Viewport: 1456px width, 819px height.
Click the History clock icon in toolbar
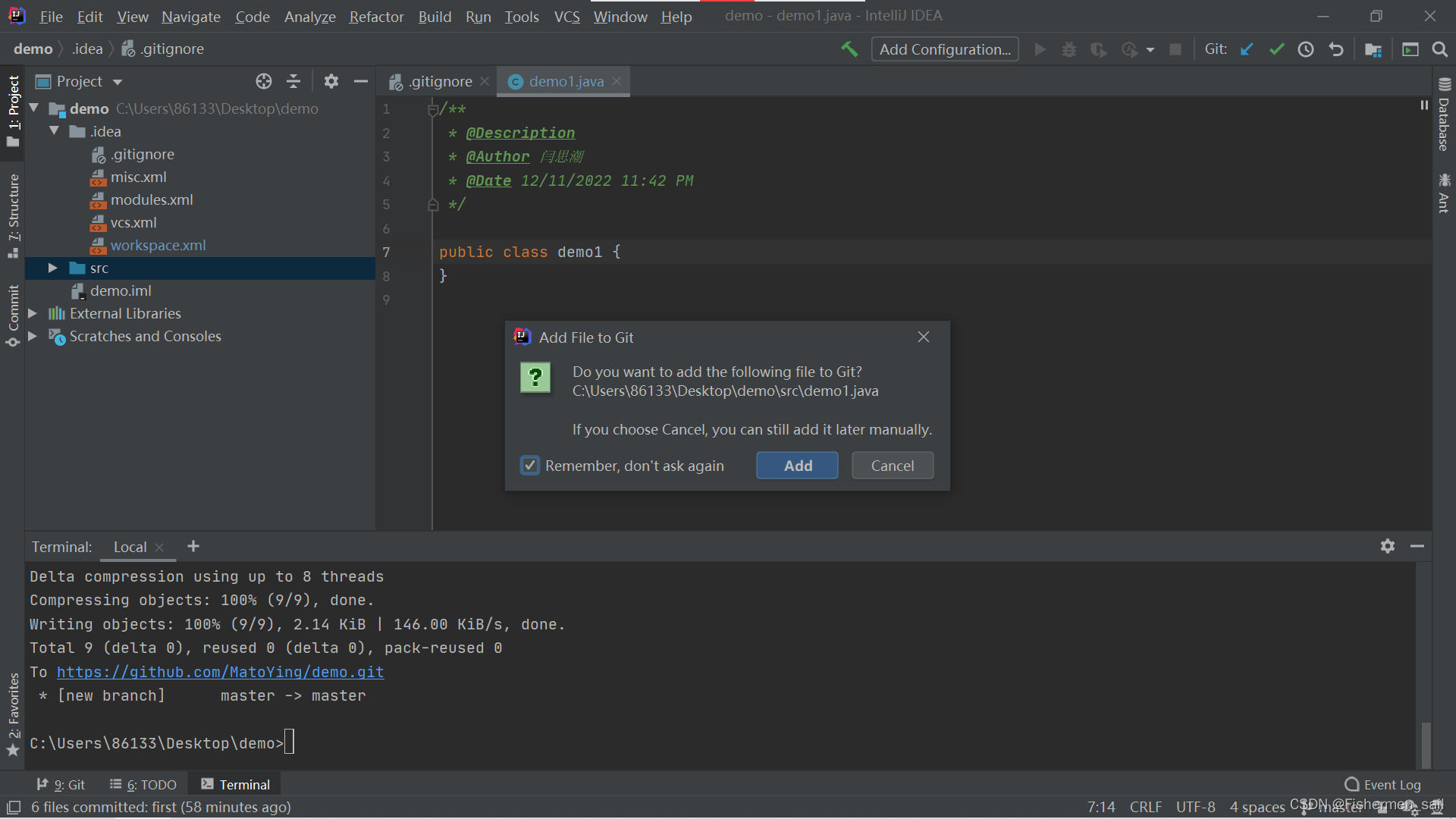[1306, 49]
